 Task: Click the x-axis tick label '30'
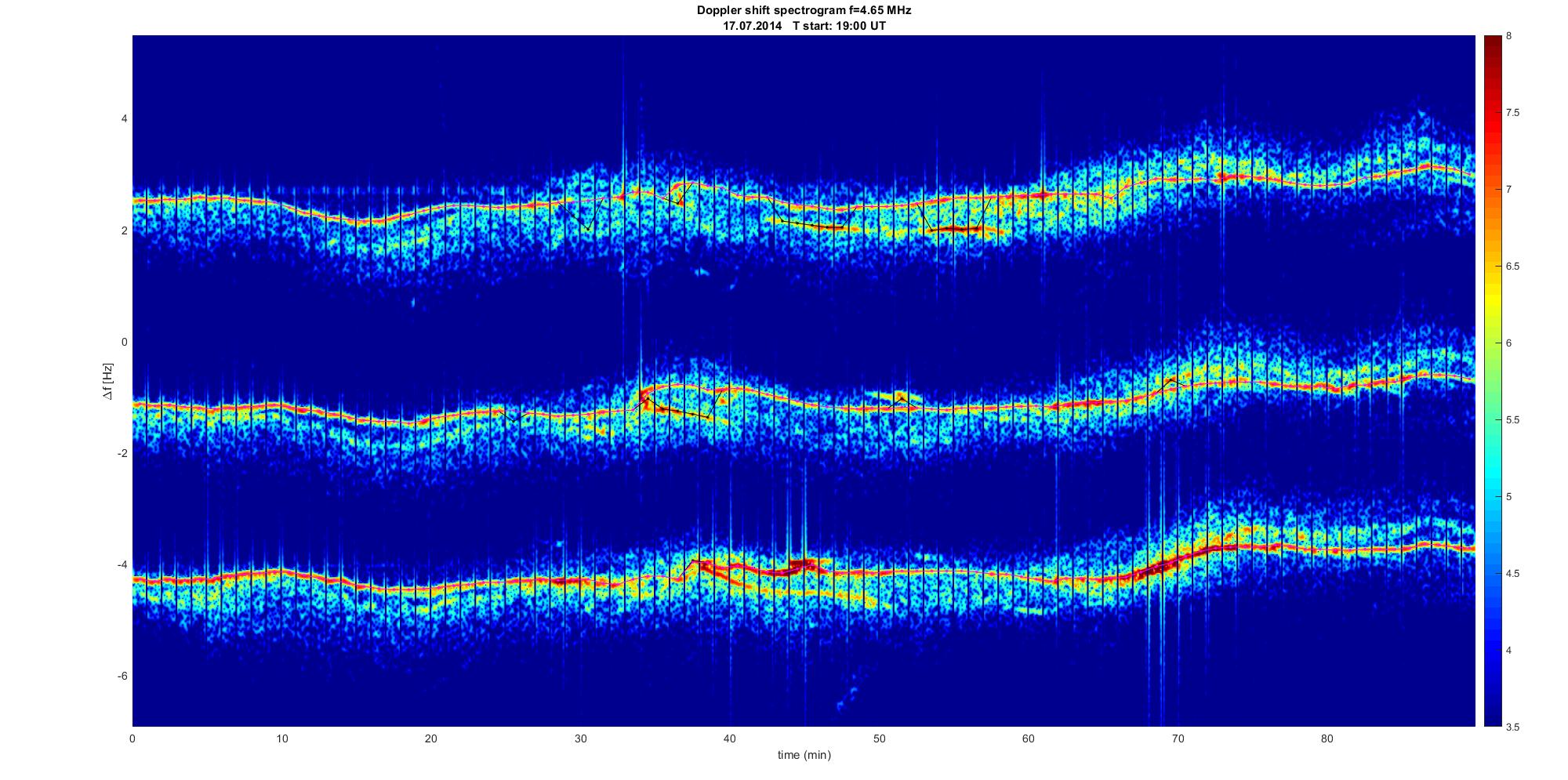(x=580, y=738)
